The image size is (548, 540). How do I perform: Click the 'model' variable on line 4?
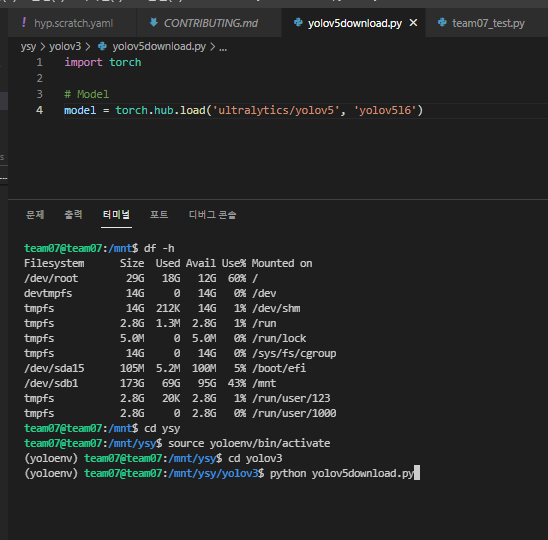pos(80,110)
